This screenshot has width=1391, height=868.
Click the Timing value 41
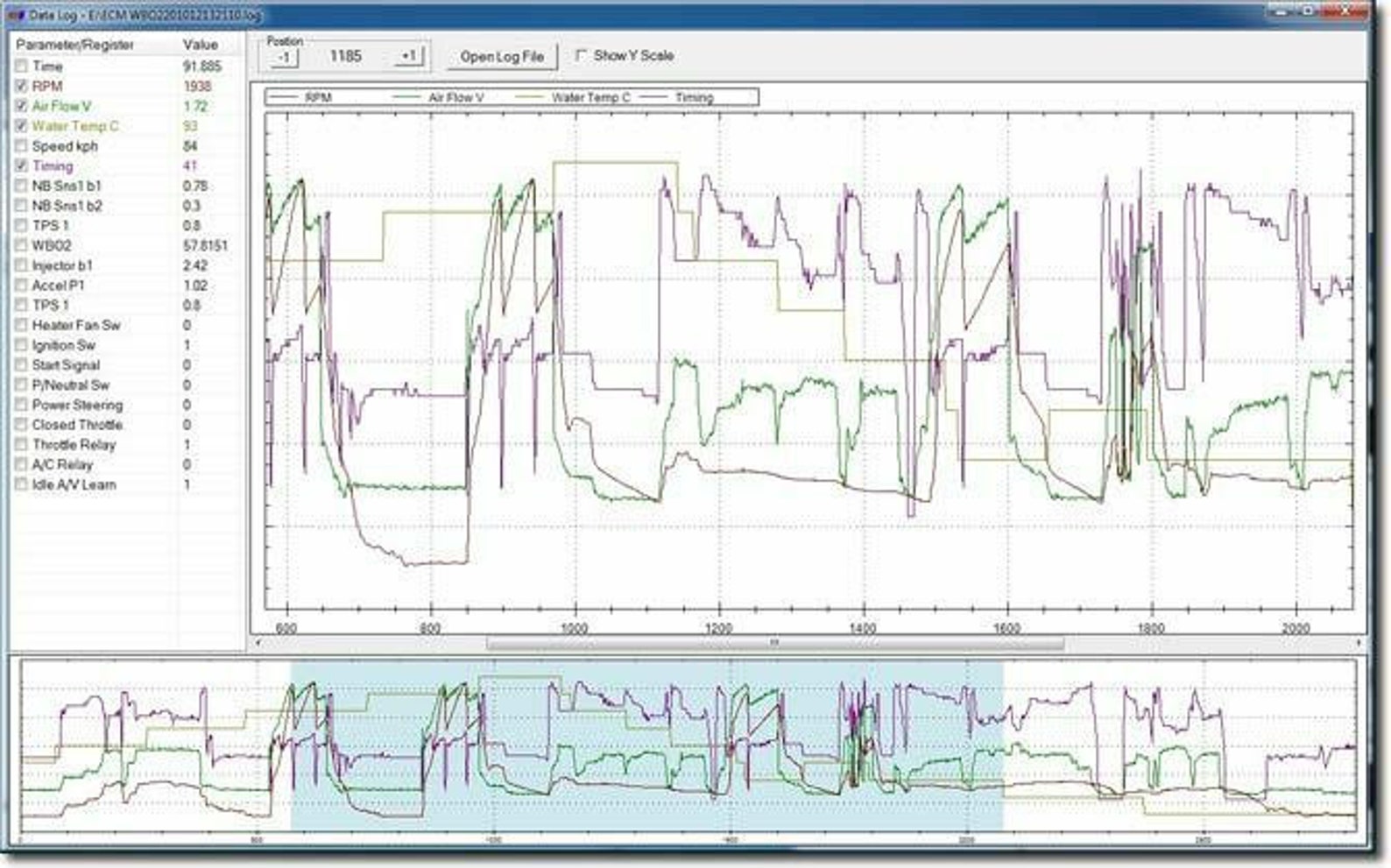(x=190, y=166)
